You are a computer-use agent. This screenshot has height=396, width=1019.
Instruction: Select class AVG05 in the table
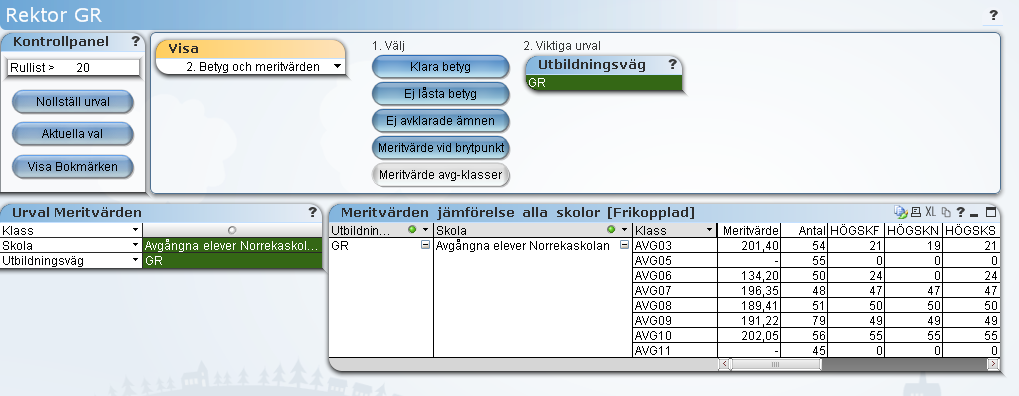pos(675,260)
